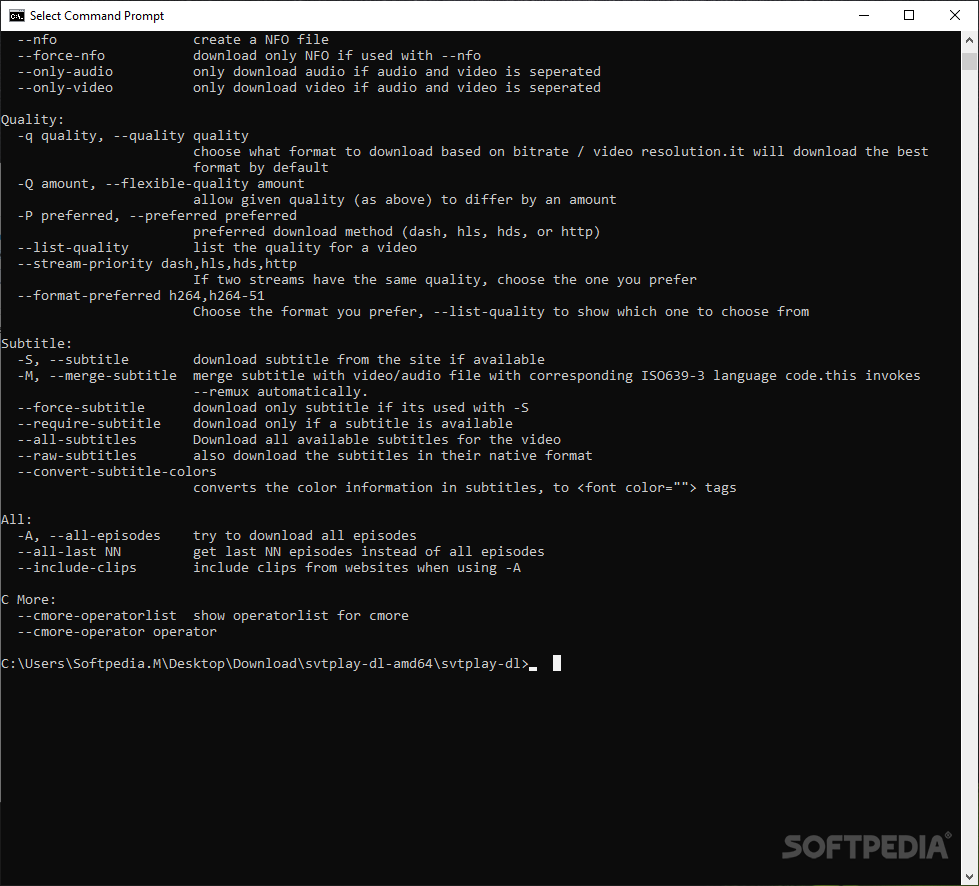Screen dimensions: 979x886
Task: Click the '--format-preferred h264,h264-51' line
Action: pos(141,296)
